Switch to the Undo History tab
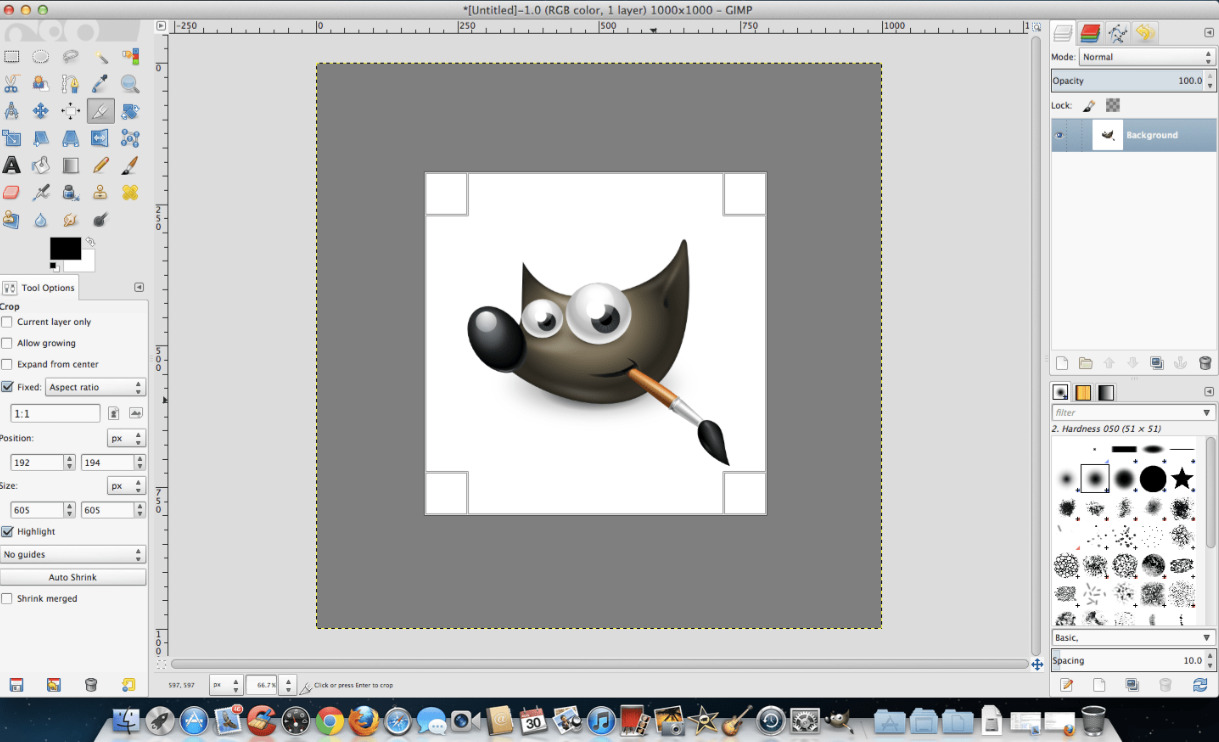Screen dimensions: 1219x742 pos(1145,33)
